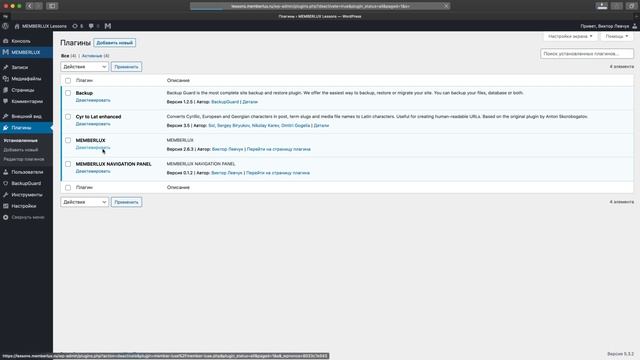The width and height of the screenshot is (640, 360).
Task: Open Инструменты tools in sidebar
Action: [26, 195]
